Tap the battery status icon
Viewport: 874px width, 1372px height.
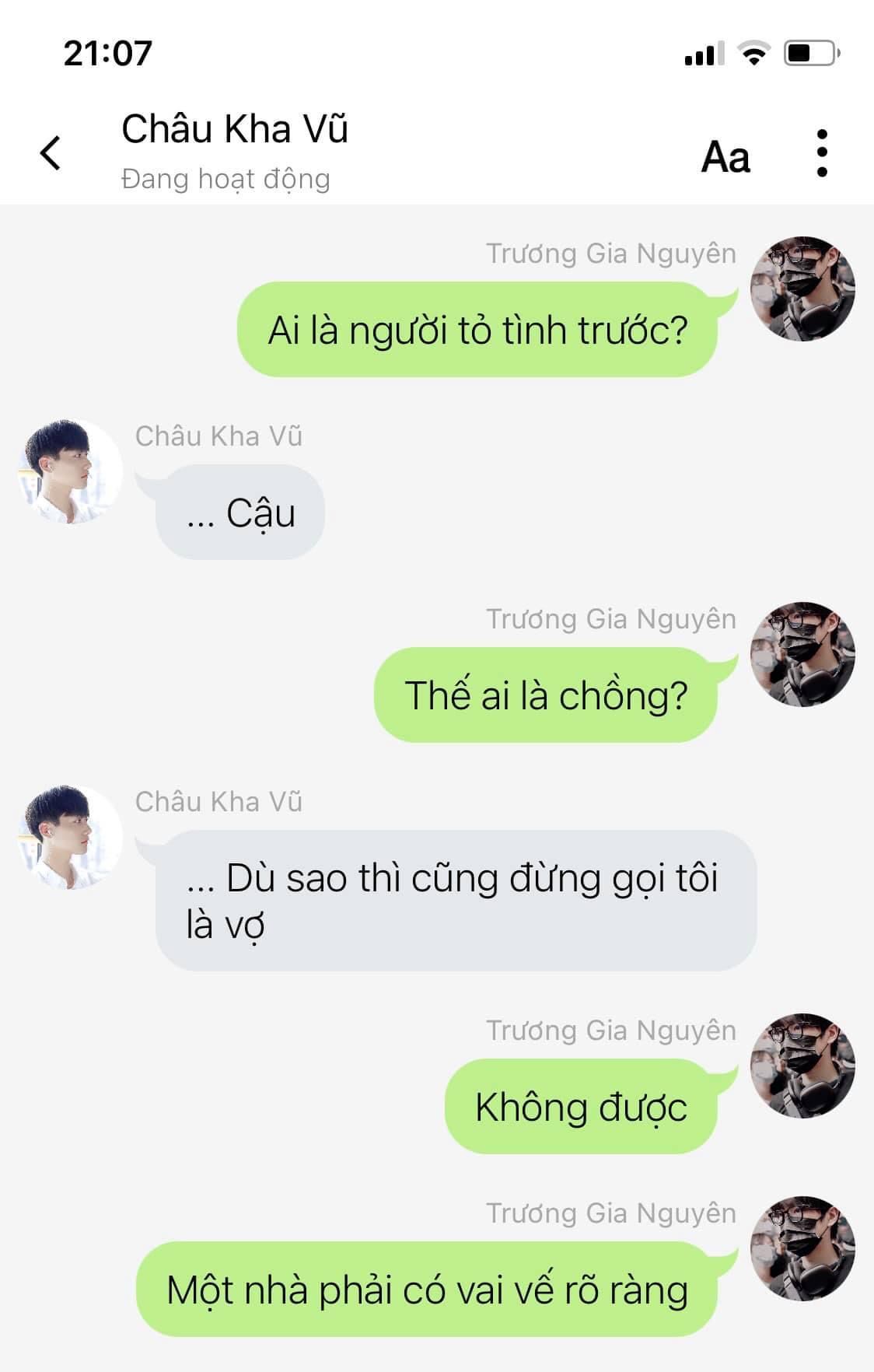812,54
